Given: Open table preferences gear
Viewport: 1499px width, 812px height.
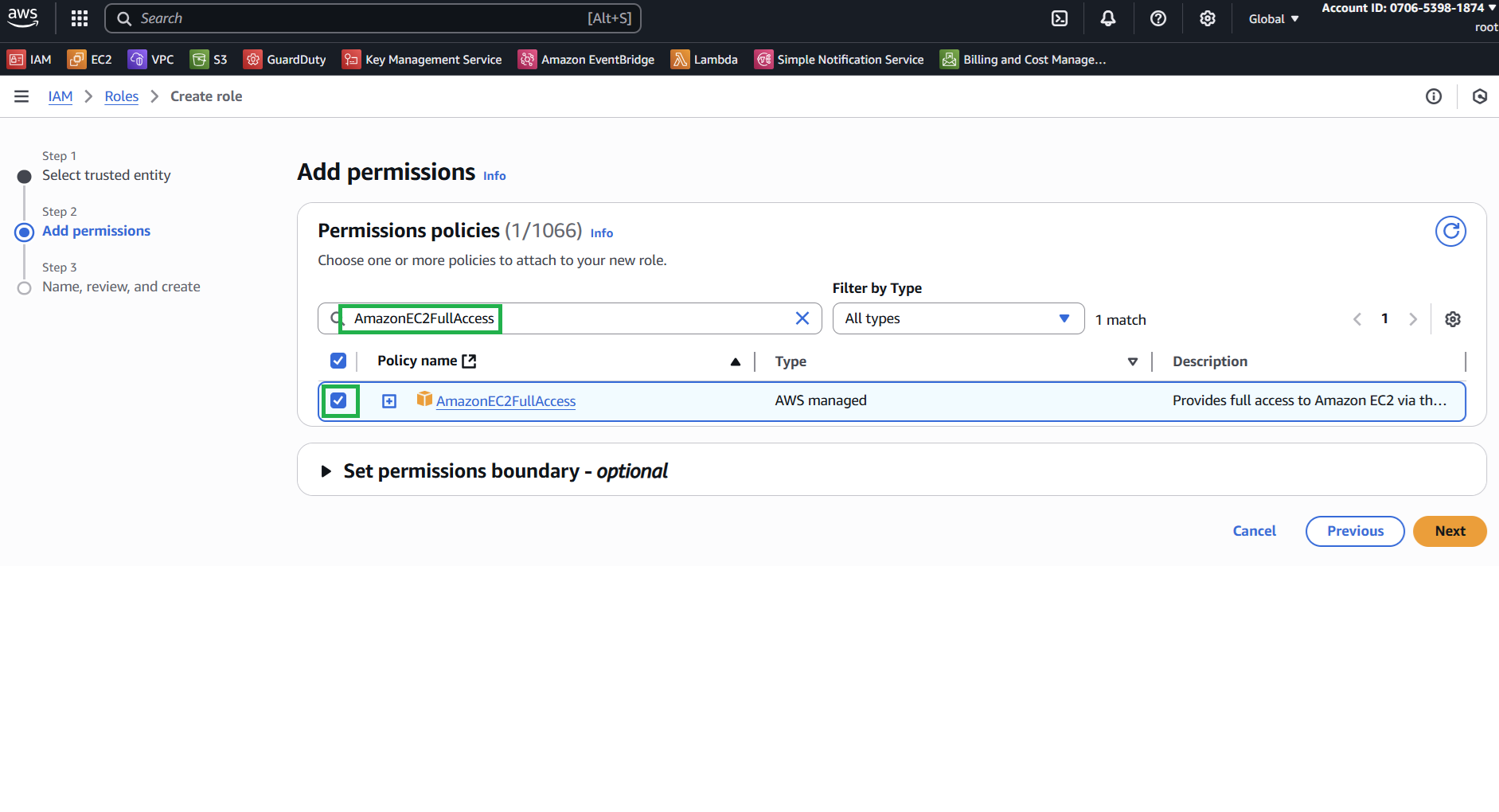Looking at the screenshot, I should point(1453,319).
